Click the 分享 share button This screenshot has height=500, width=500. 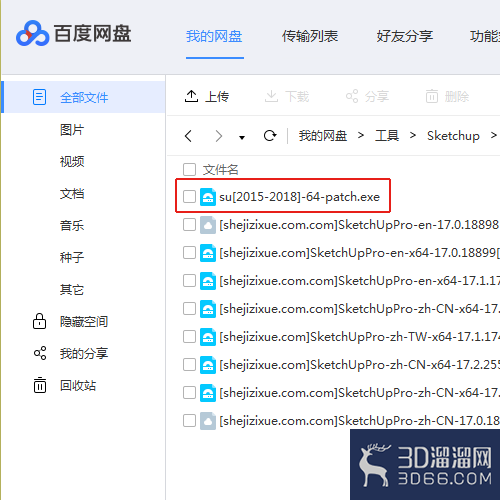coord(367,97)
